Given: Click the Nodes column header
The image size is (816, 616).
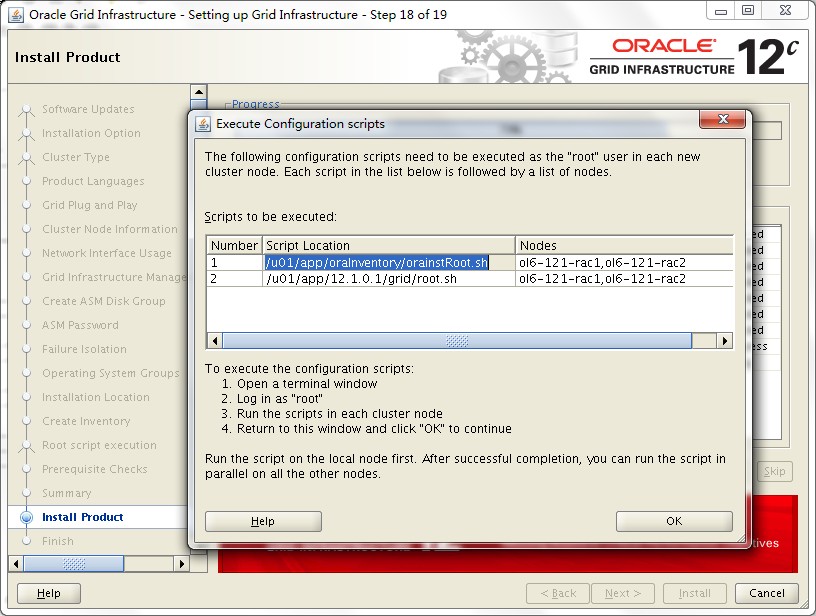Looking at the screenshot, I should tap(624, 245).
